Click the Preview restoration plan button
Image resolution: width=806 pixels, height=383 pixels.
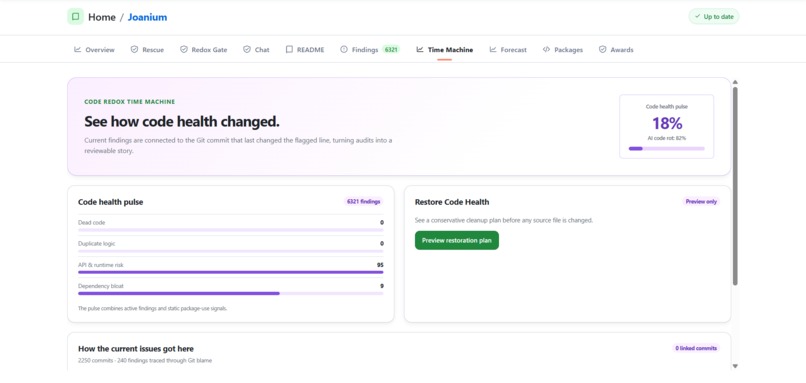click(456, 240)
